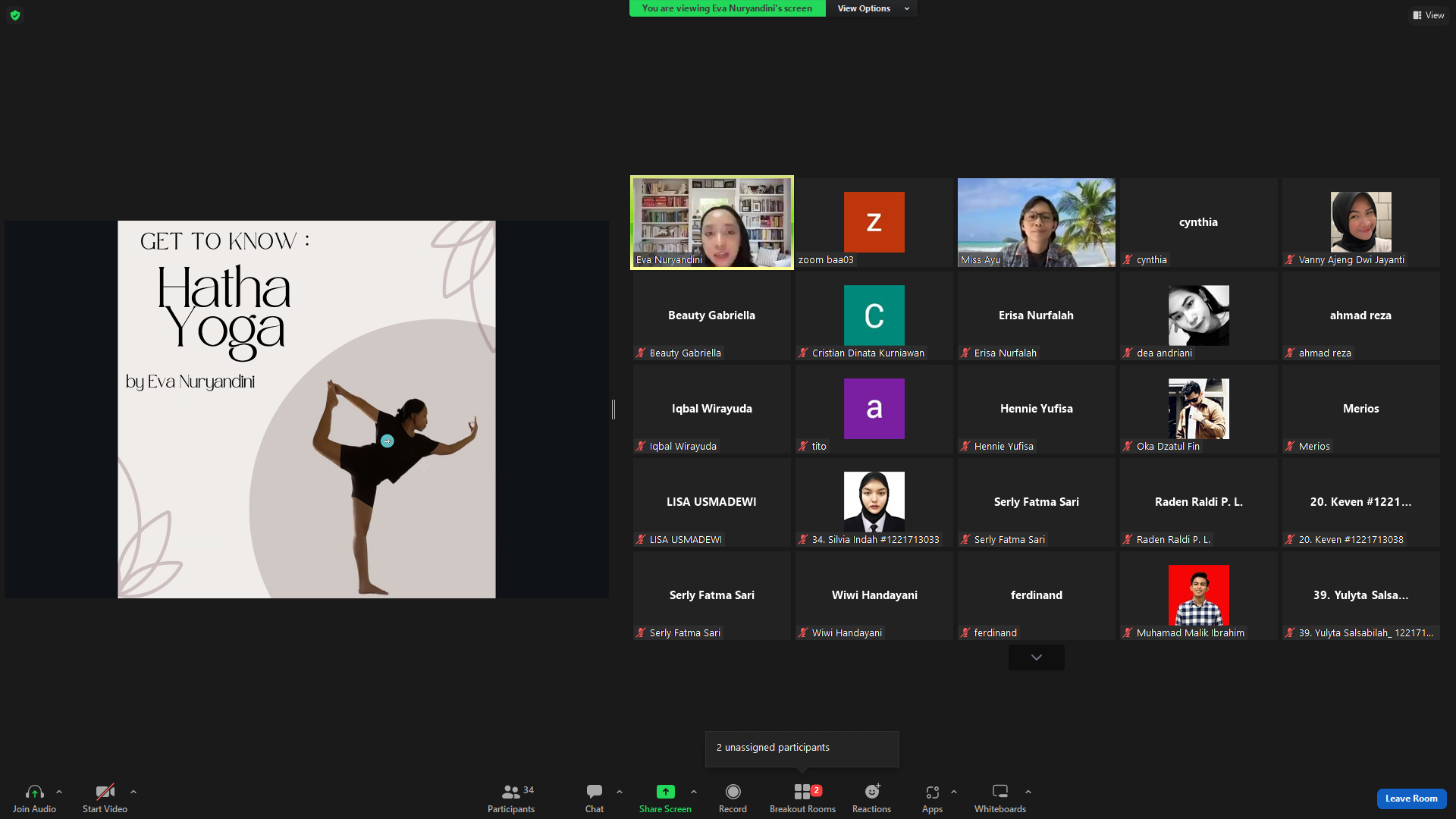
Task: Expand options arrow beside Whiteboards
Action: tap(1028, 792)
